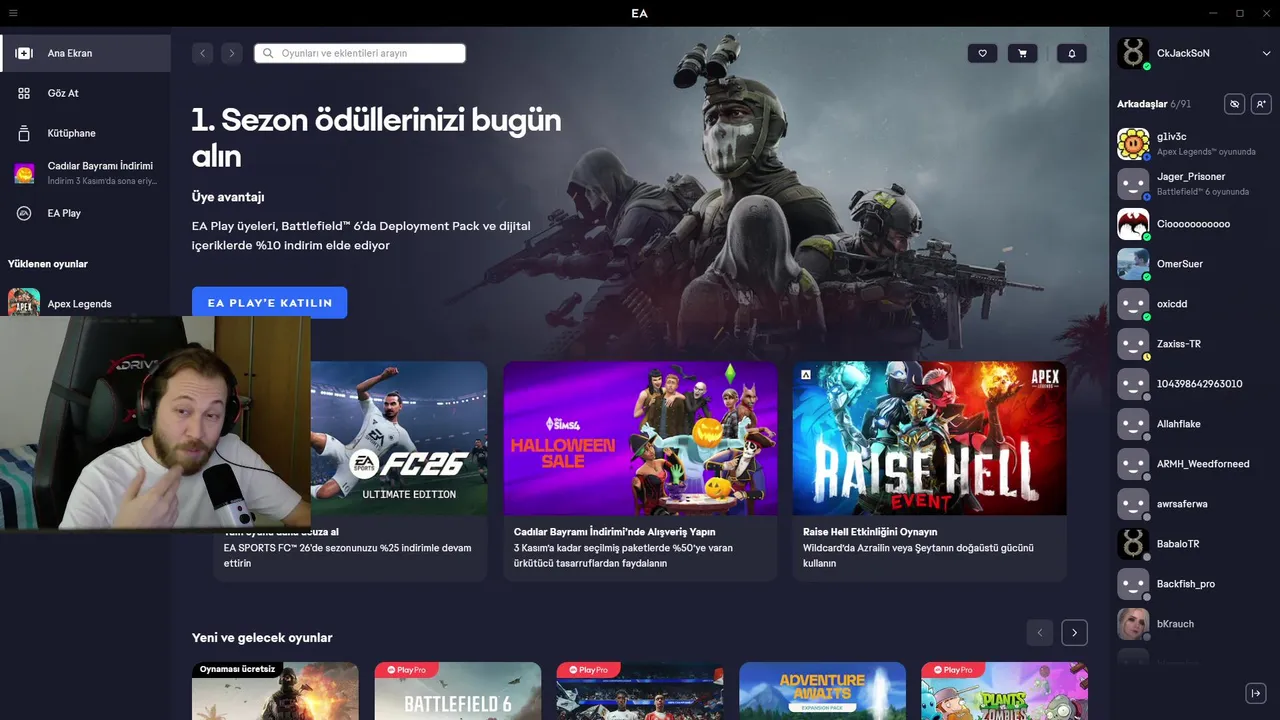Expand CkJackSoN account dropdown
The width and height of the screenshot is (1280, 720).
pyautogui.click(x=1267, y=53)
